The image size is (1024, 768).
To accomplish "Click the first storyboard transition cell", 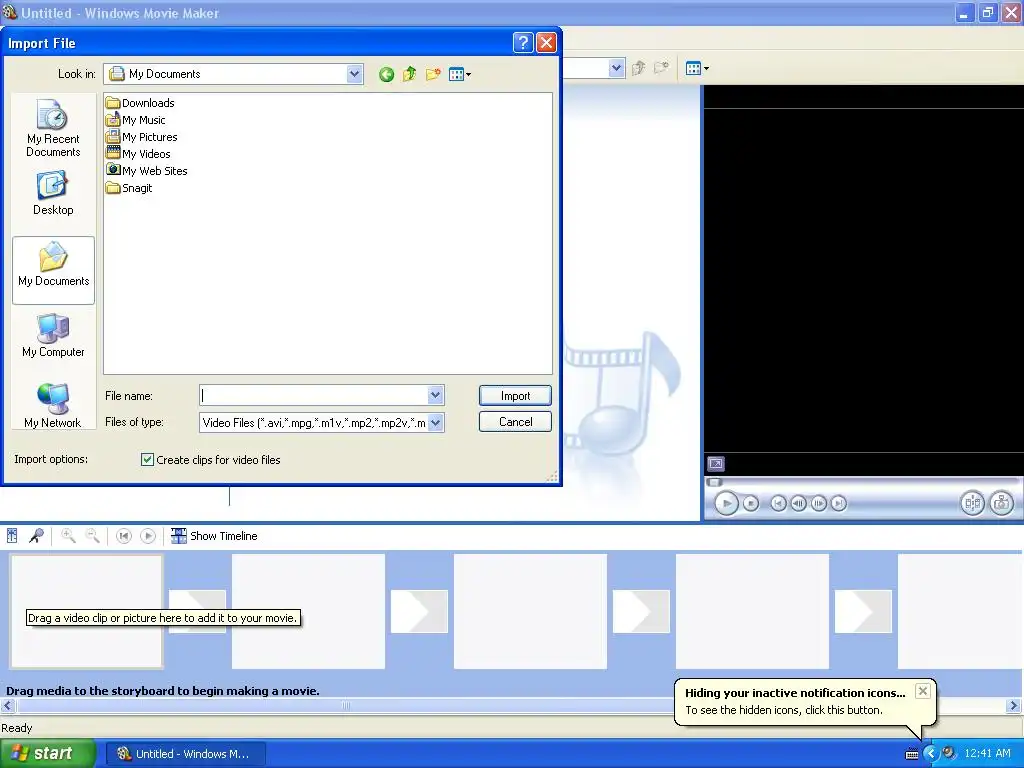I will point(197,611).
